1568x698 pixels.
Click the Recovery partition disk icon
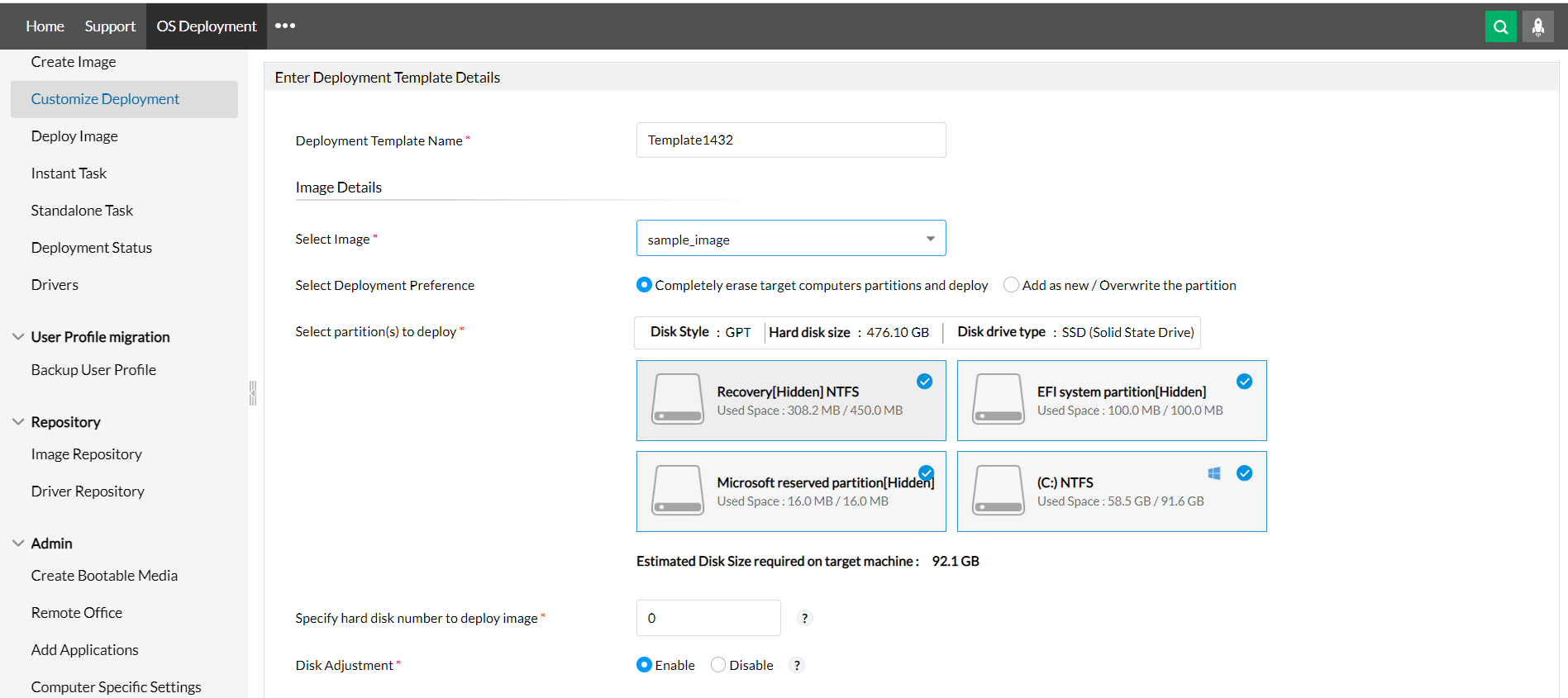pyautogui.click(x=678, y=399)
